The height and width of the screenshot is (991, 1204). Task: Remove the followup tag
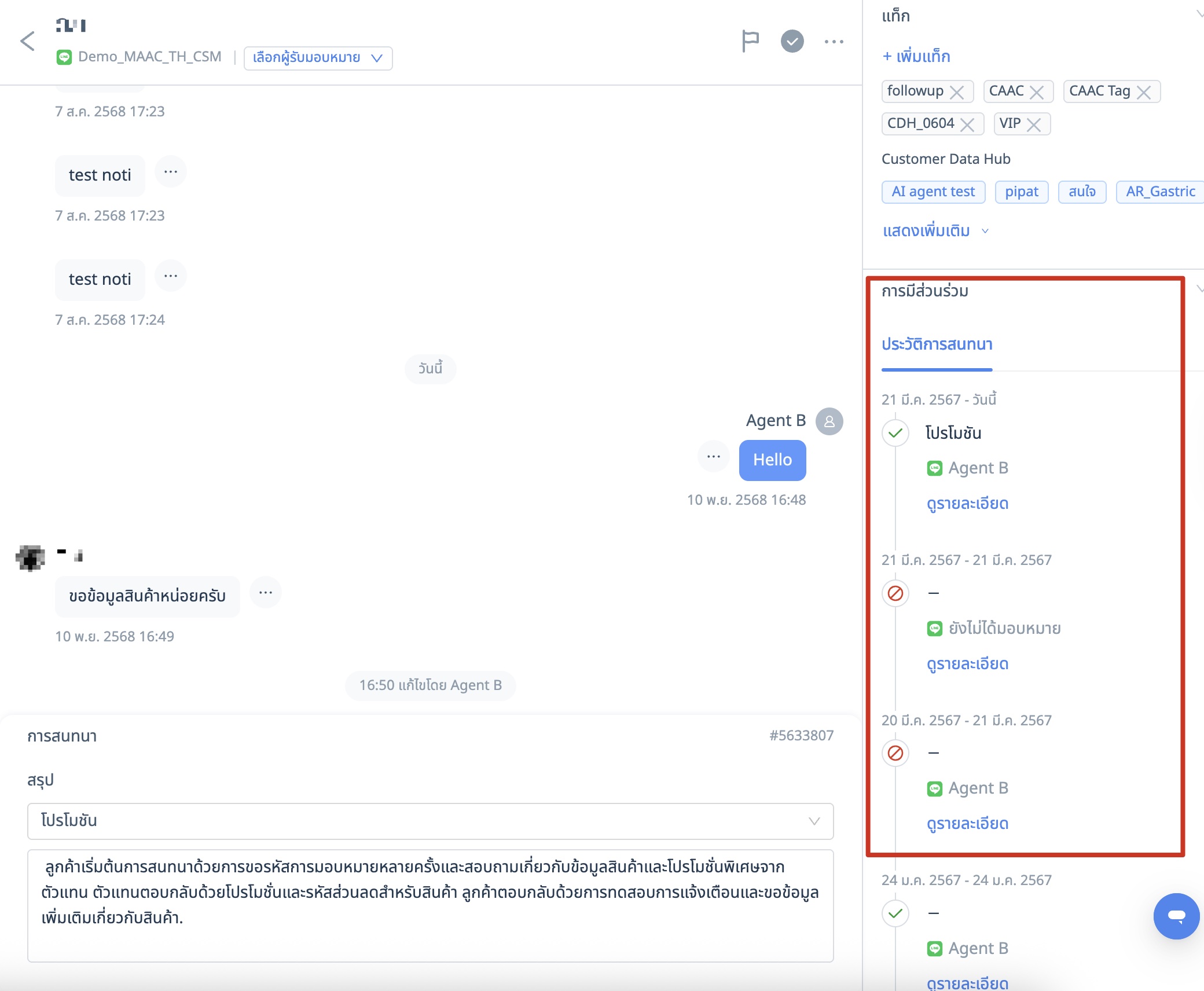pyautogui.click(x=957, y=92)
